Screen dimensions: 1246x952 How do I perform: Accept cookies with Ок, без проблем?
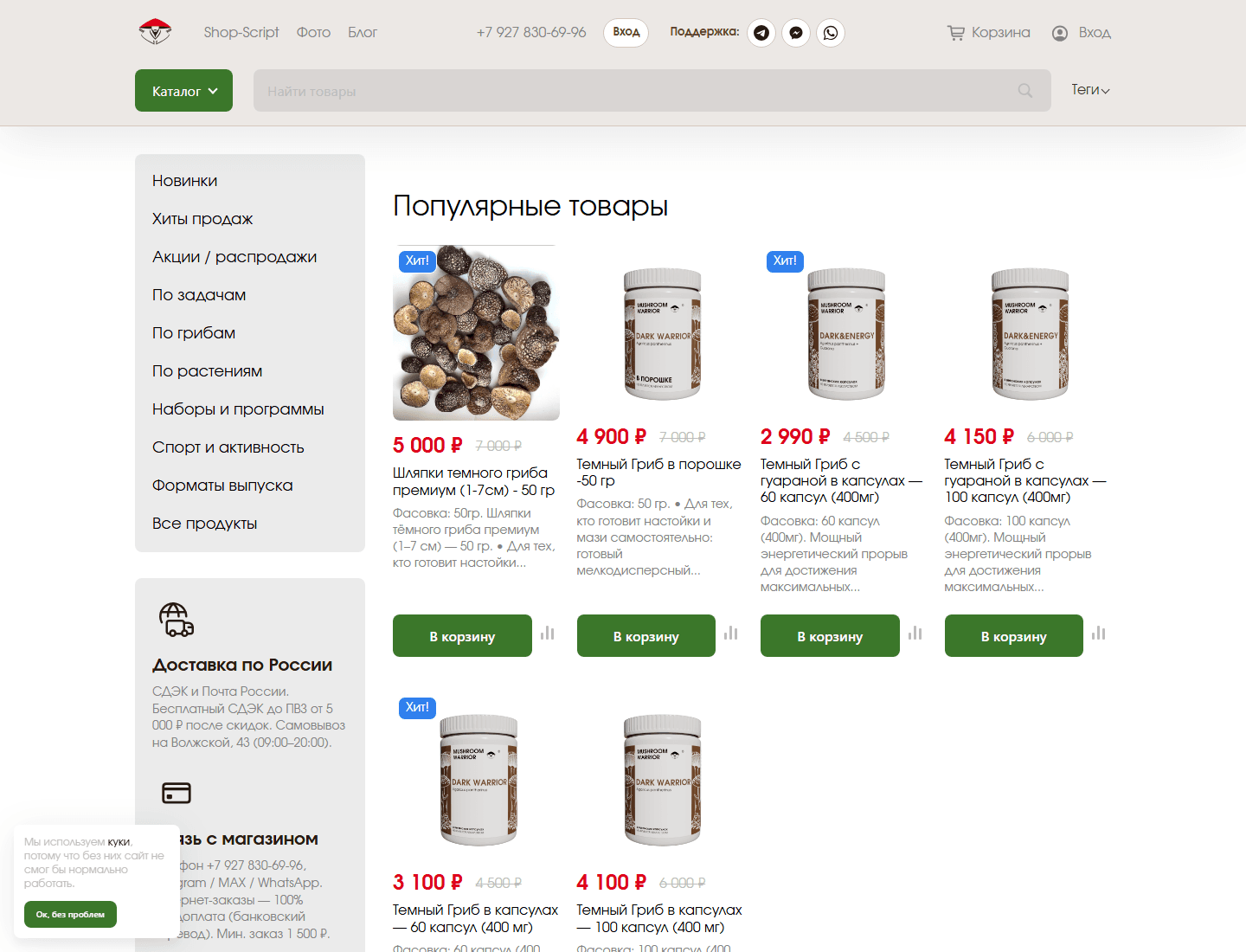[70, 915]
